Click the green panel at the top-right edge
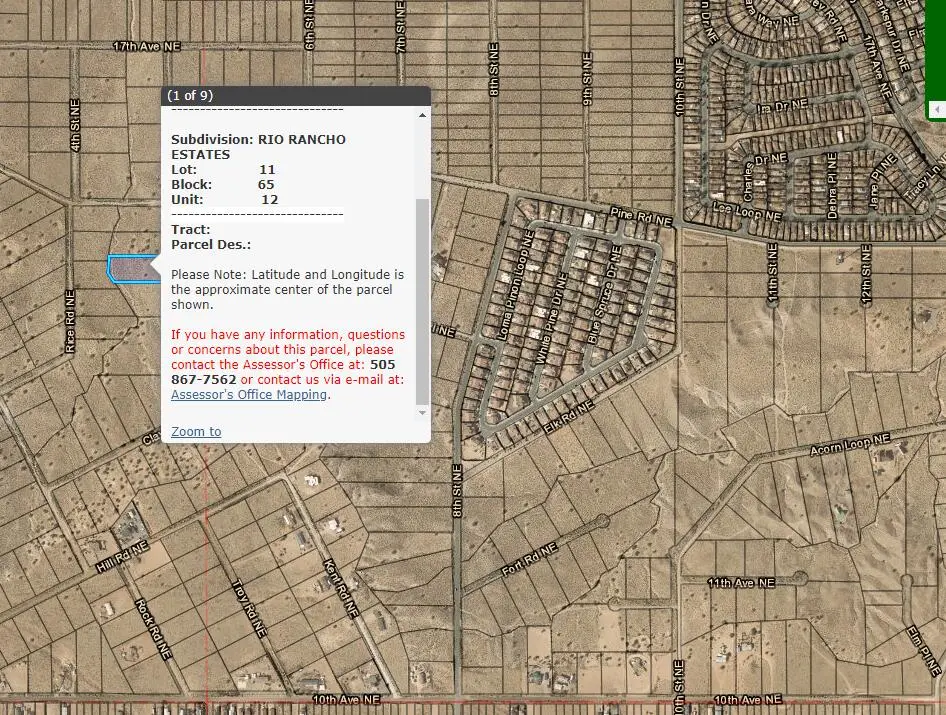Screen dimensions: 946x715 tap(937, 50)
